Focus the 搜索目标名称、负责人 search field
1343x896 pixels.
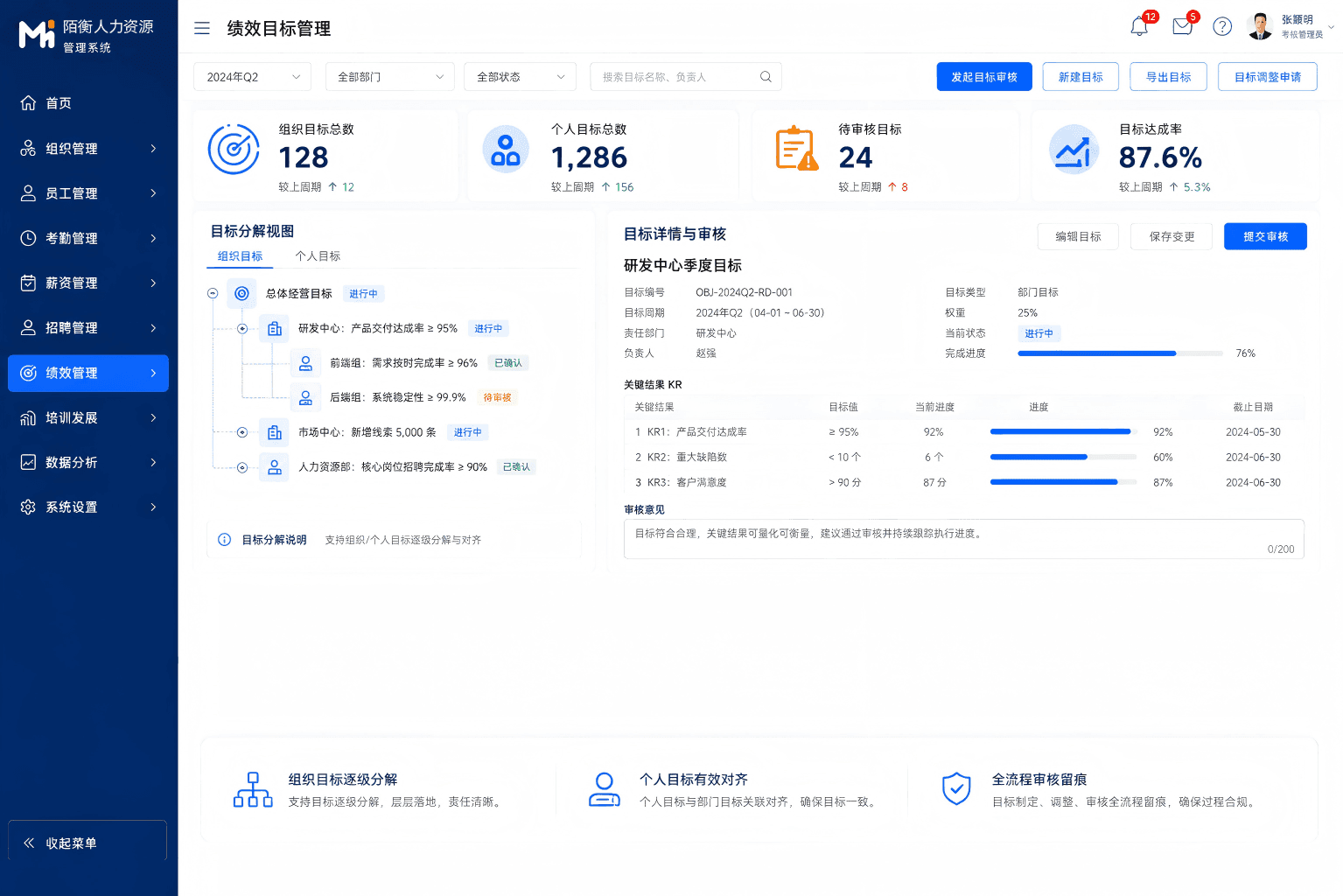coord(686,77)
